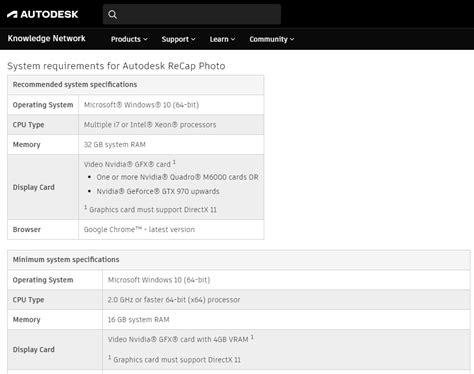Click the Autodesk logo

(42, 14)
